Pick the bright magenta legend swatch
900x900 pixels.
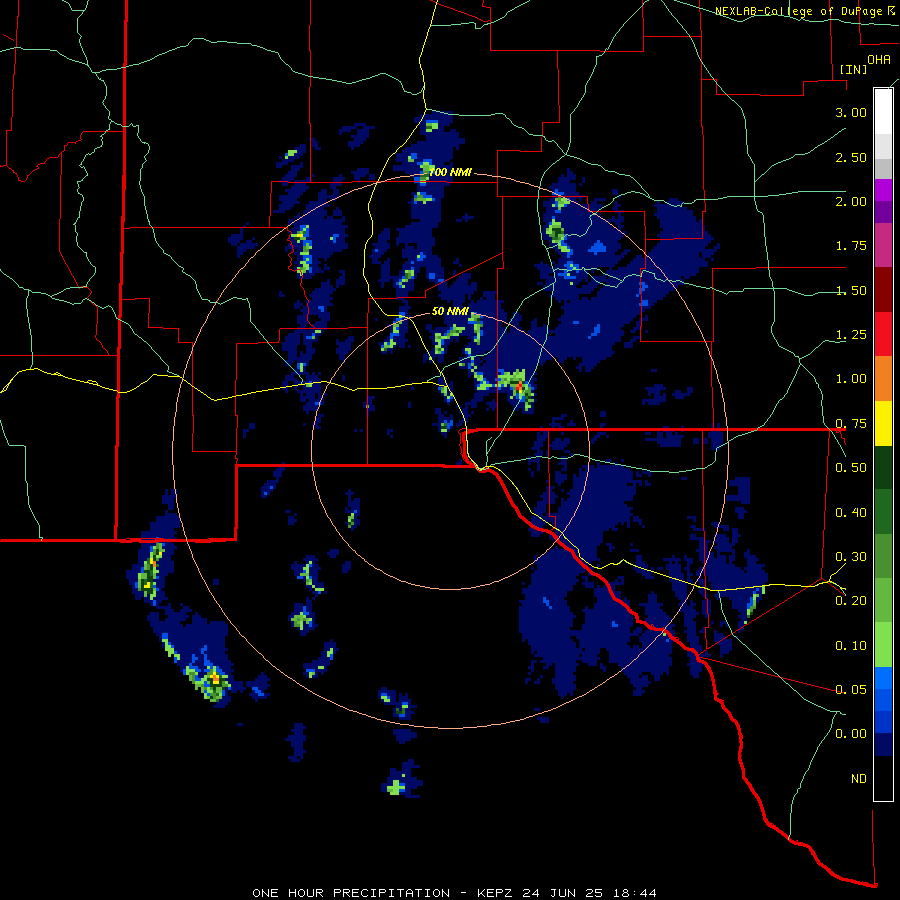(x=883, y=190)
